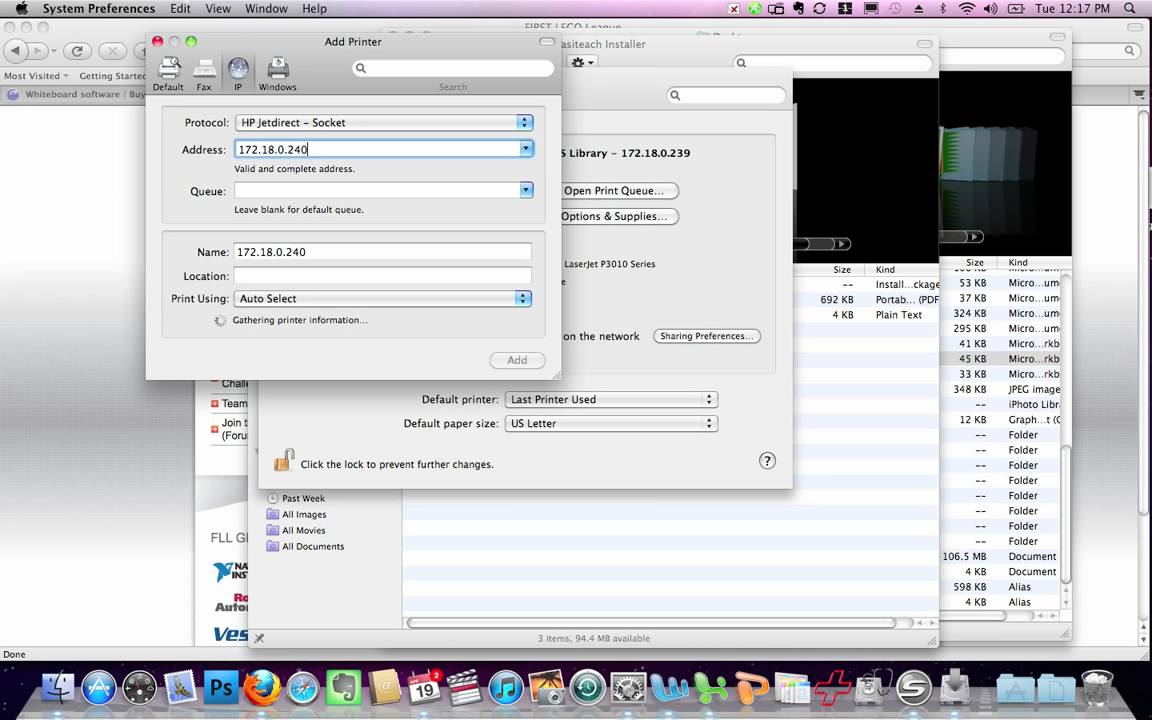Click the Fax toolbar icon
Image resolution: width=1152 pixels, height=720 pixels.
pos(204,72)
